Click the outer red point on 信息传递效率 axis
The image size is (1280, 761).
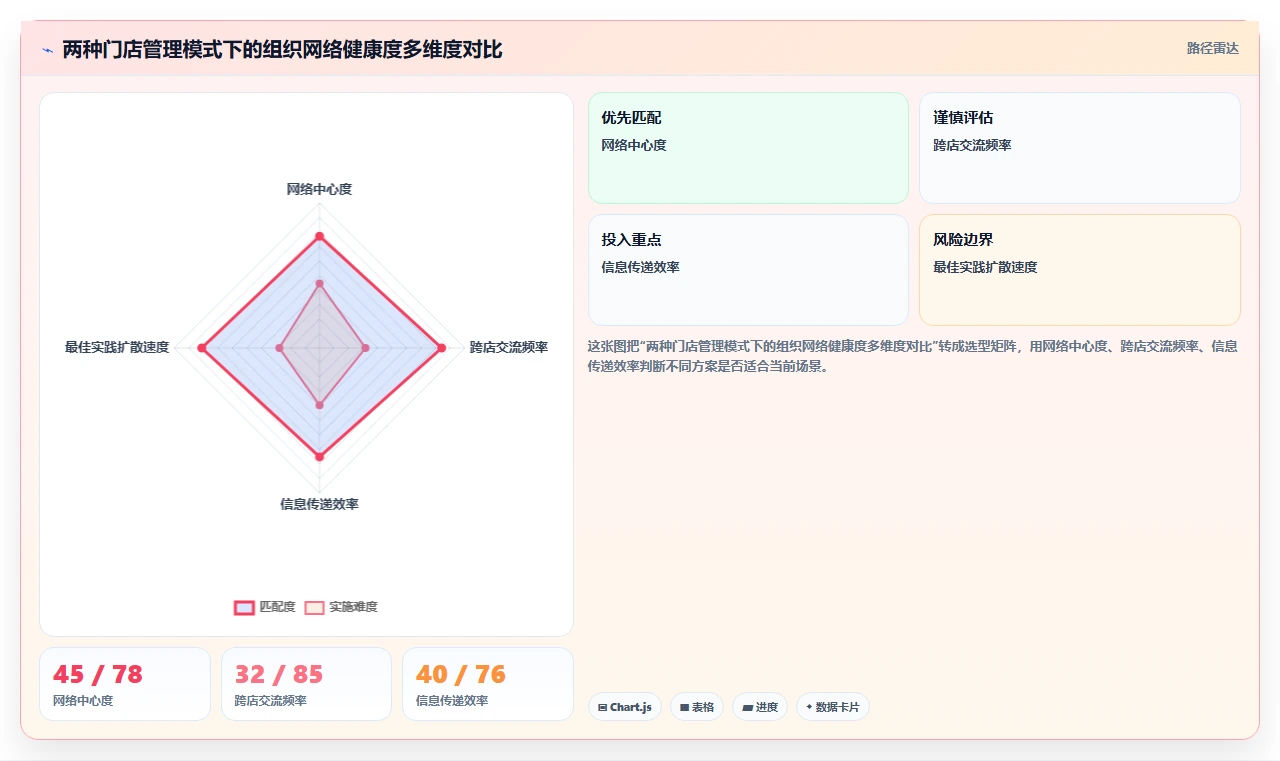click(319, 456)
